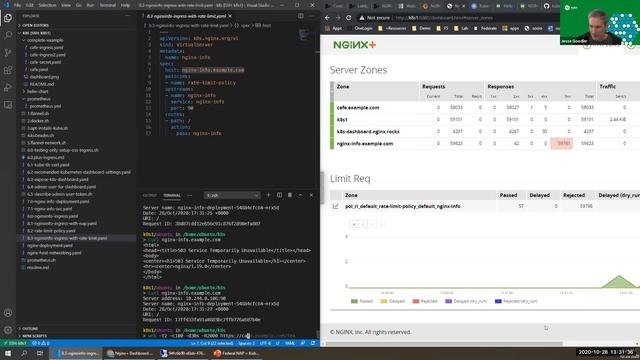Viewport: 640px width, 360px height.
Task: Toggle Rejected (dry_run) series in legend
Action: tap(516, 301)
